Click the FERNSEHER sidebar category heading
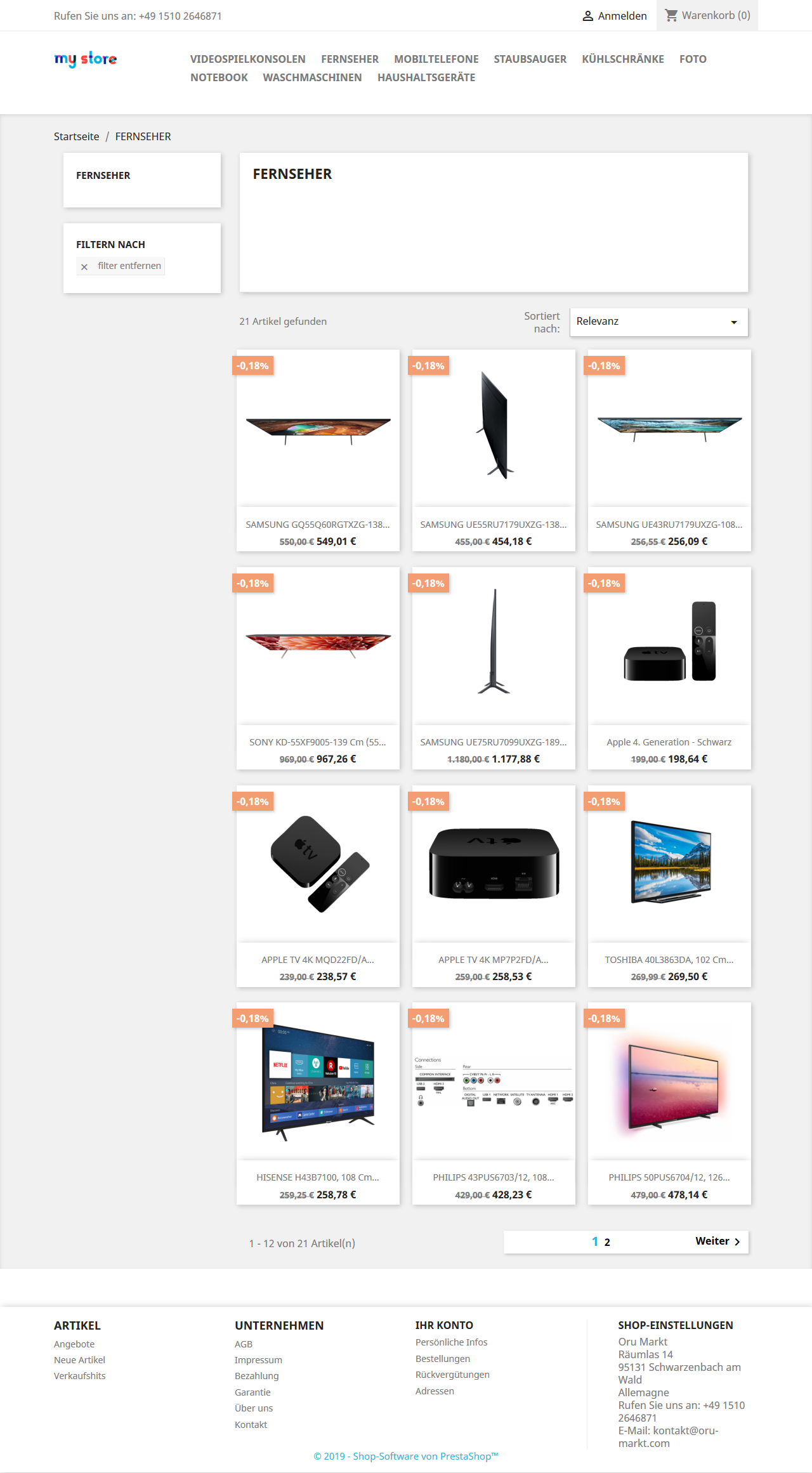 (103, 176)
